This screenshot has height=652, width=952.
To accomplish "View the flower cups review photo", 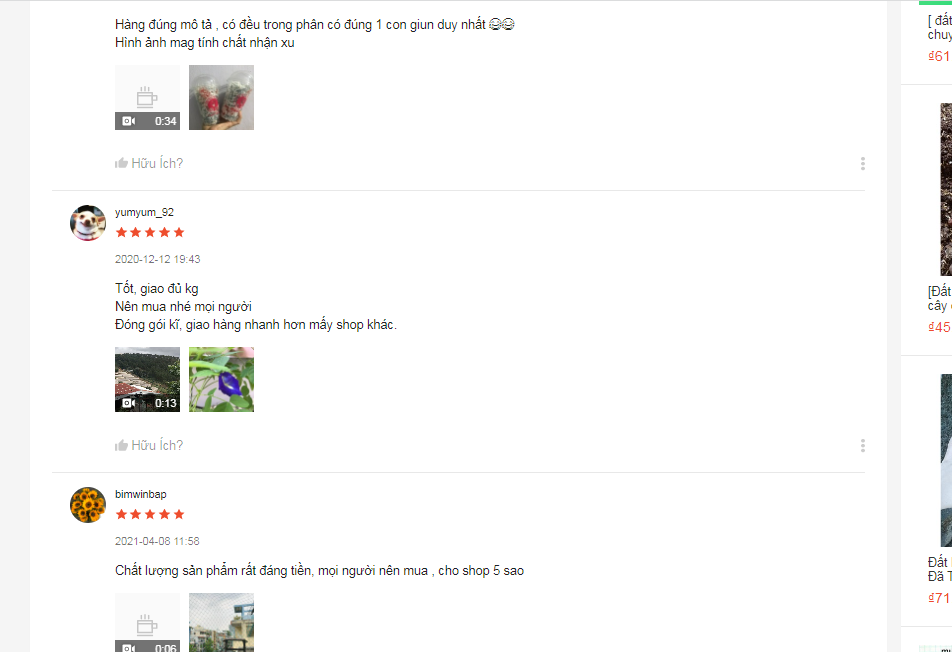I will [x=222, y=97].
